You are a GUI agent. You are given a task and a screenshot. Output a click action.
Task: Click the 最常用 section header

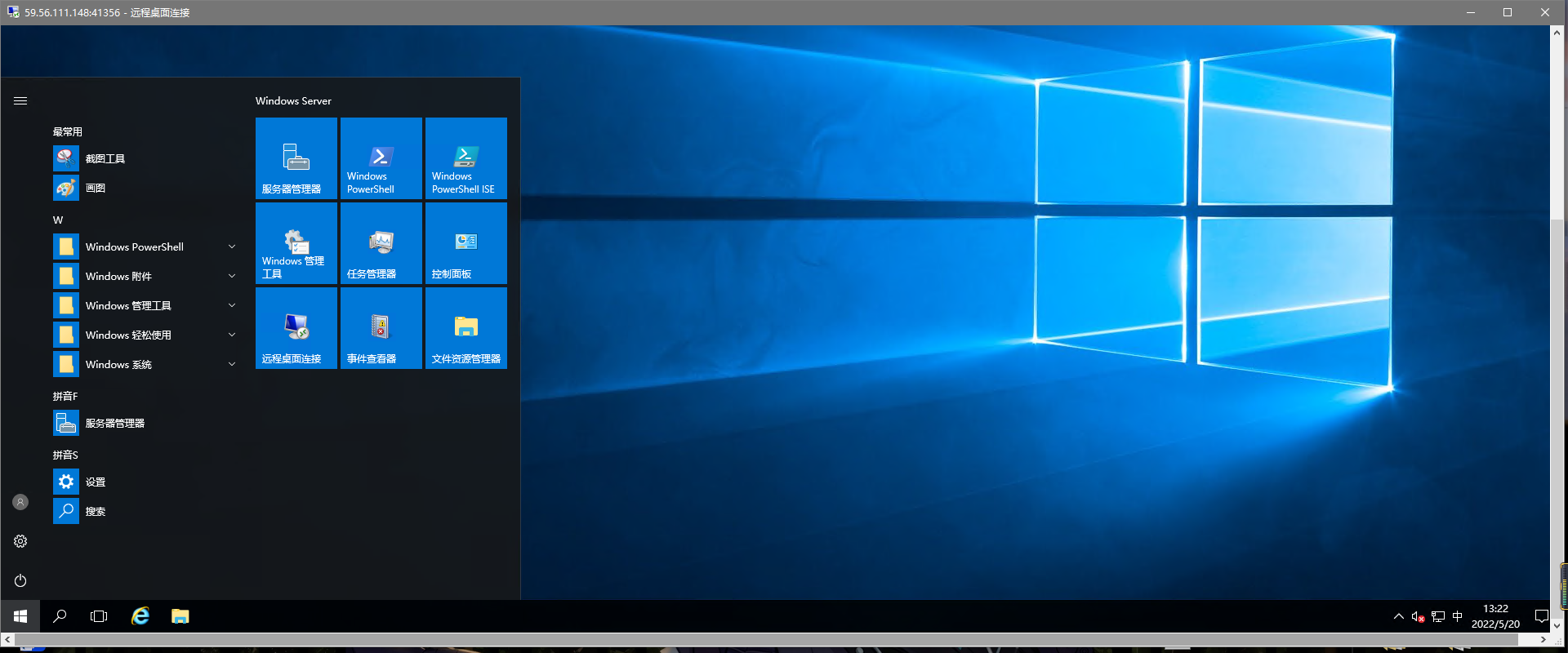[68, 131]
